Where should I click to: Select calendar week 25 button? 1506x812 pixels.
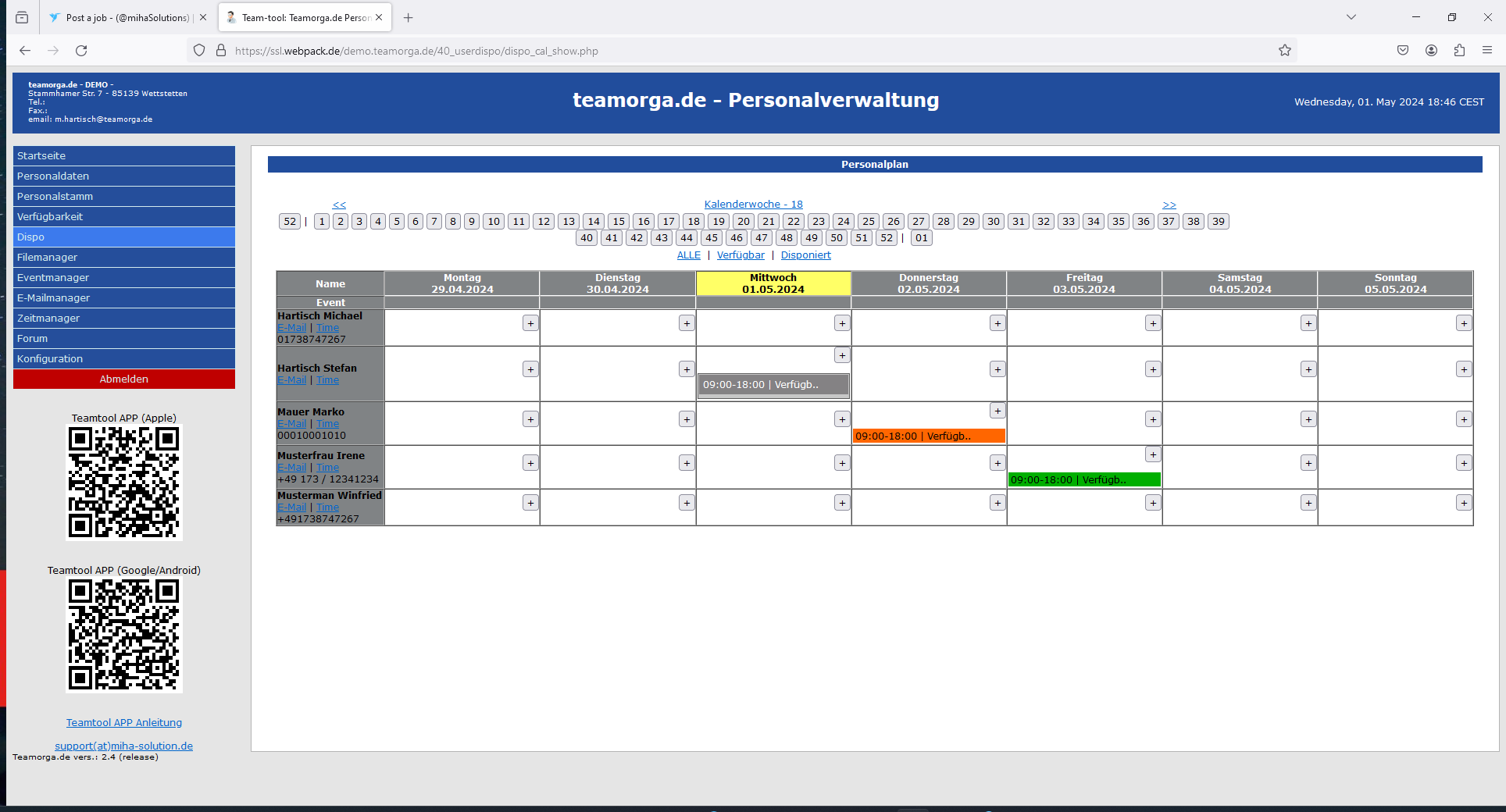[x=869, y=221]
